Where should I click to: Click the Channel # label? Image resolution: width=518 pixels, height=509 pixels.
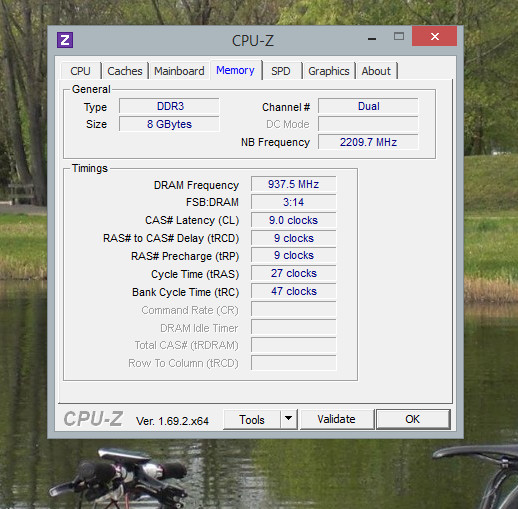click(286, 107)
